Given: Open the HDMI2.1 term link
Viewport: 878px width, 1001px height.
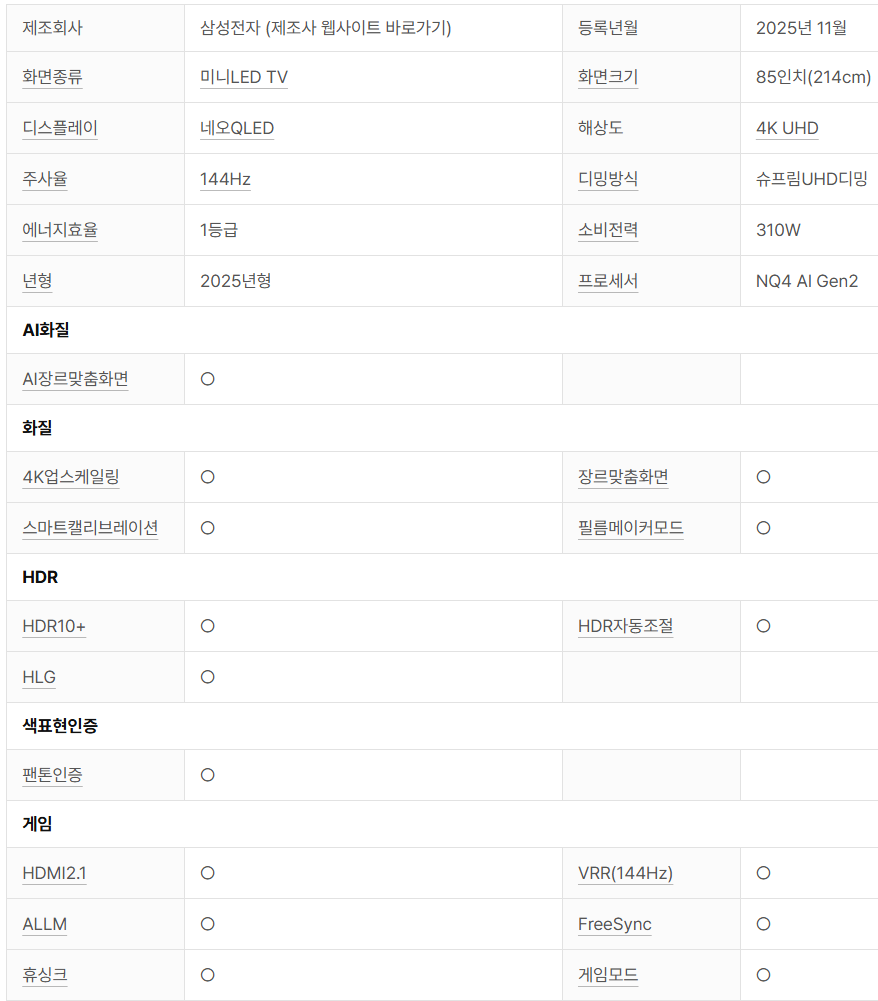Looking at the screenshot, I should pos(54,873).
